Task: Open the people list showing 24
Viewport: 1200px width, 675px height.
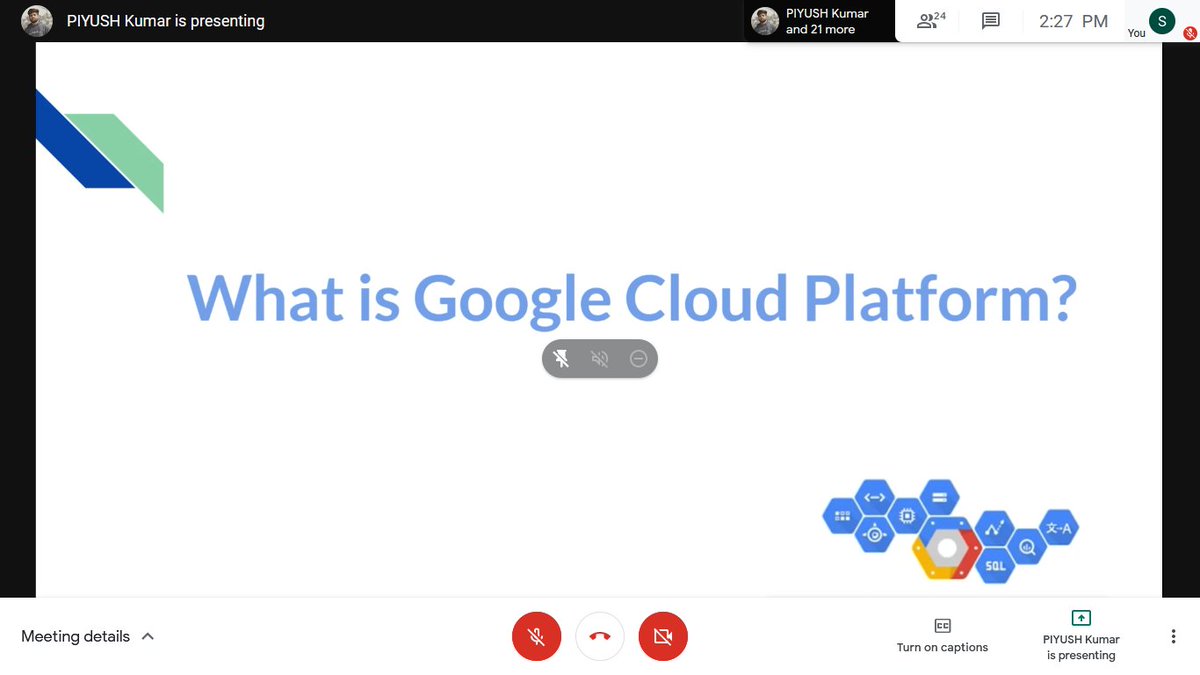Action: 931,20
